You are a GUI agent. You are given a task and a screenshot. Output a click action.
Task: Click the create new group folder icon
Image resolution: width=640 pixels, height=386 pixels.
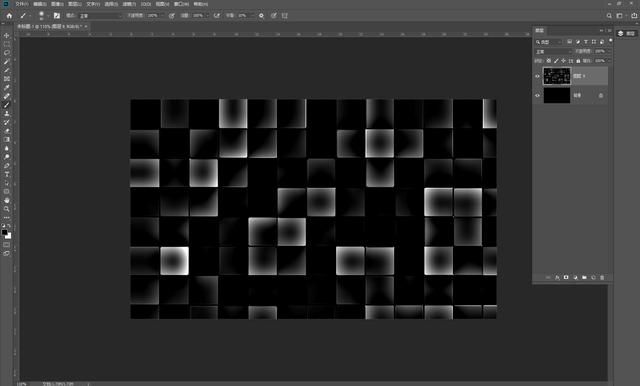point(584,277)
